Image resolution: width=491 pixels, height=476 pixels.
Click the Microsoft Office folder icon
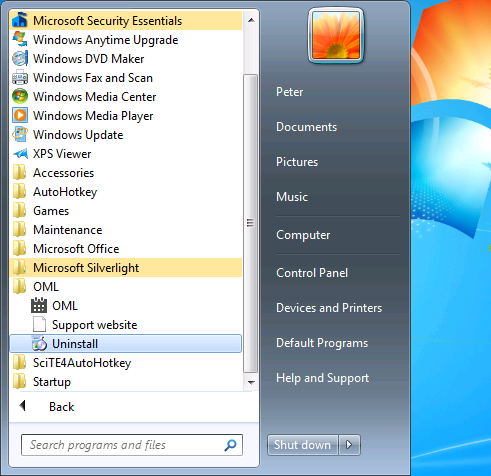pos(20,249)
